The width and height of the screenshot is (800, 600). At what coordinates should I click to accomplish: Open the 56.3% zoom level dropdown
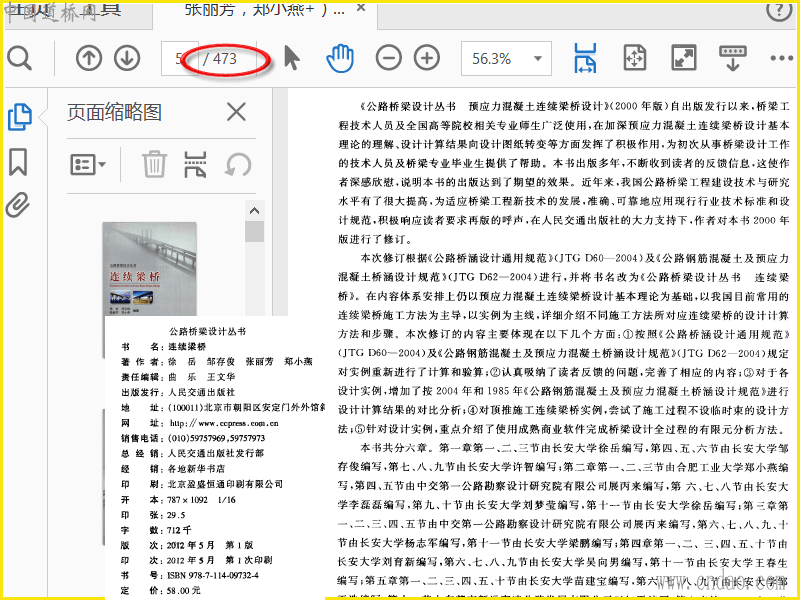(506, 58)
